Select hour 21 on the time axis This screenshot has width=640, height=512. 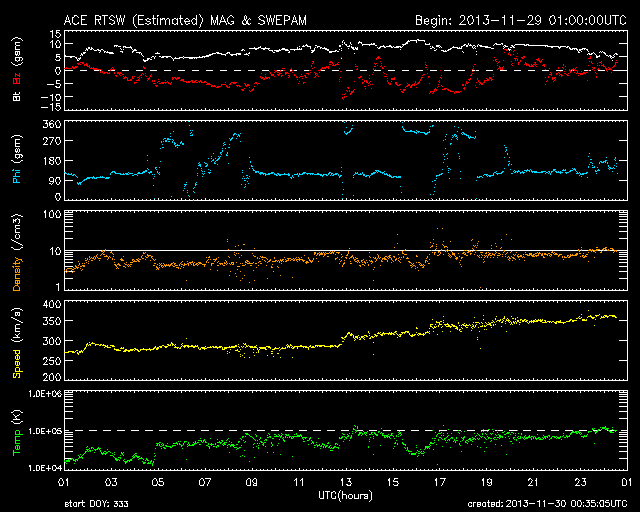pos(532,482)
